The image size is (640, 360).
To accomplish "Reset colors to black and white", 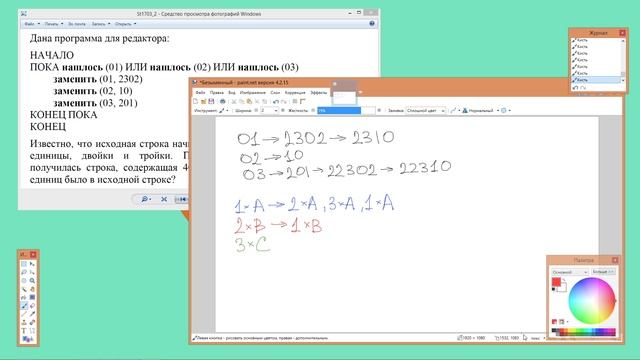I will (553, 289).
